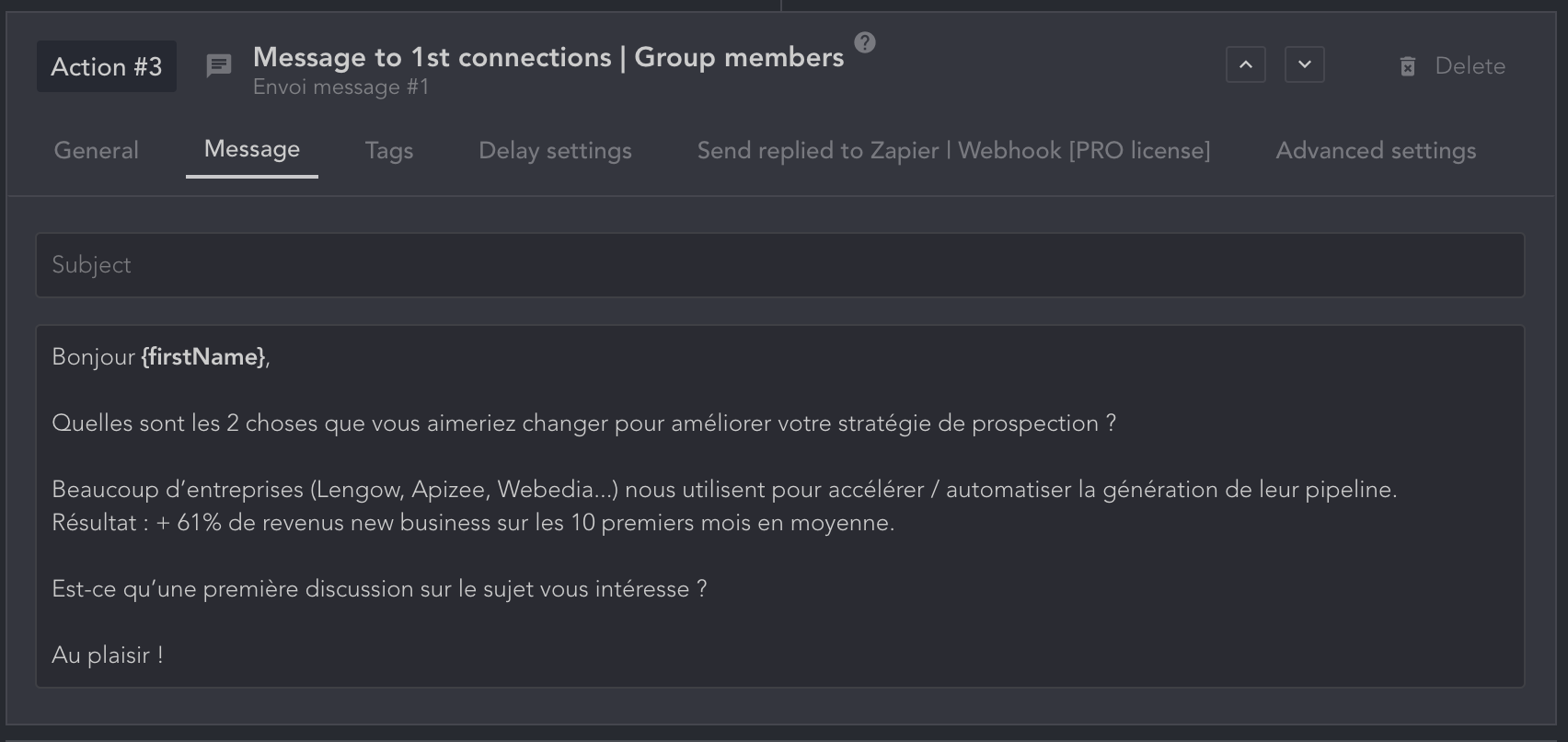Screen dimensions: 1568x742
Task: Click the message bubble icon beside the title
Action: pyautogui.click(x=219, y=66)
